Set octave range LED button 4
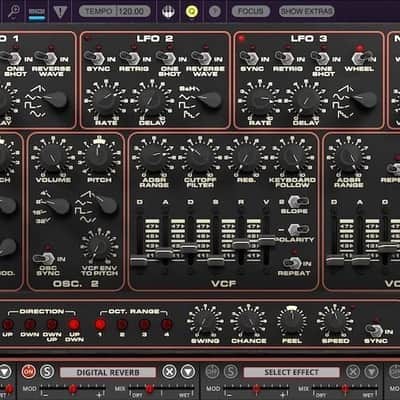Screen dimensions: 400x400 coord(166,324)
